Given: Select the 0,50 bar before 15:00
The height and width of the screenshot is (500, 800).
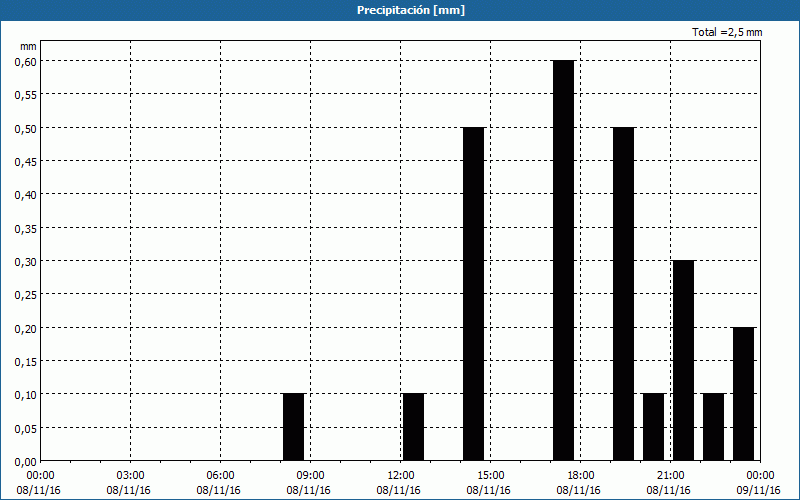Looking at the screenshot, I should coord(474,294).
